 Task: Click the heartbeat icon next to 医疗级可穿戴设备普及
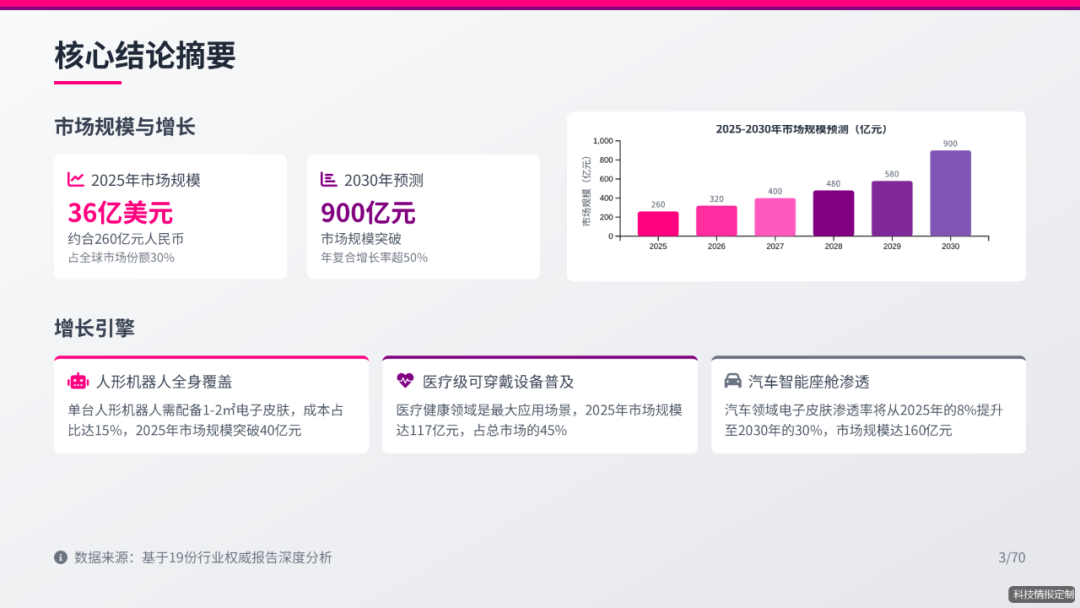coord(405,381)
